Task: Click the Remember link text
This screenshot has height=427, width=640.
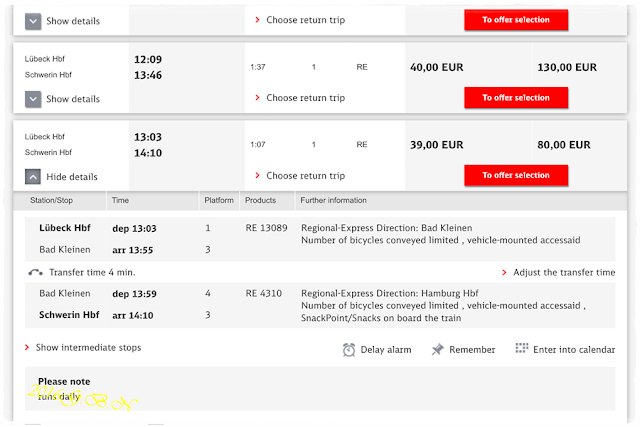Action: [x=472, y=350]
